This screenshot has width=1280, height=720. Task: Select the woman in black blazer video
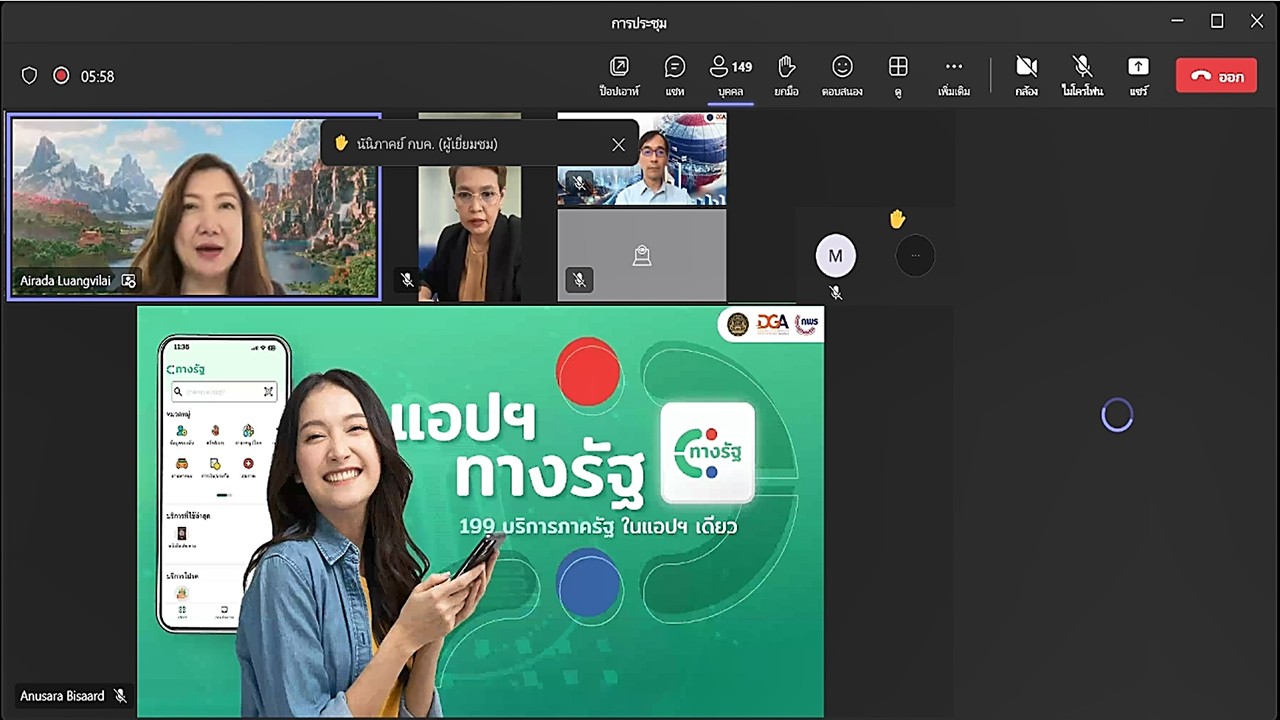[469, 235]
